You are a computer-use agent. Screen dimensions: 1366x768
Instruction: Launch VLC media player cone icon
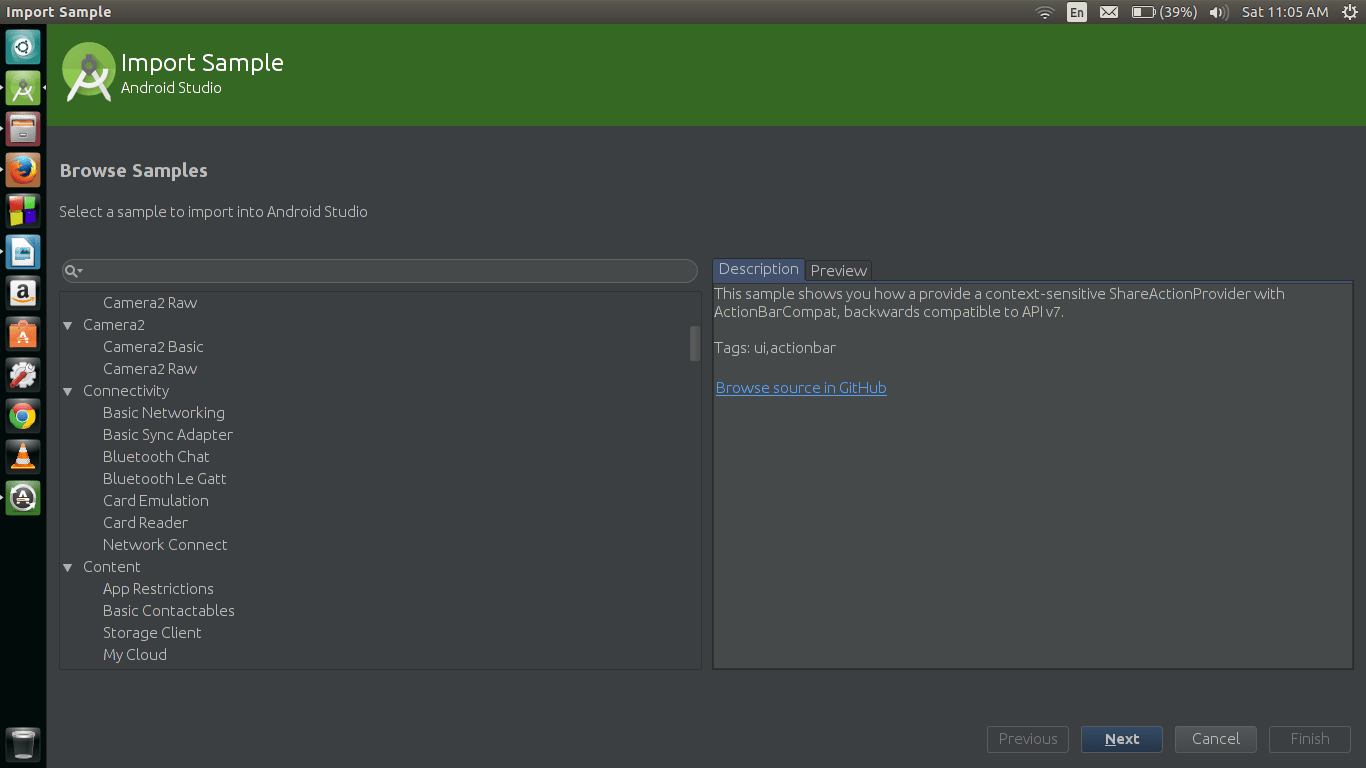point(23,457)
